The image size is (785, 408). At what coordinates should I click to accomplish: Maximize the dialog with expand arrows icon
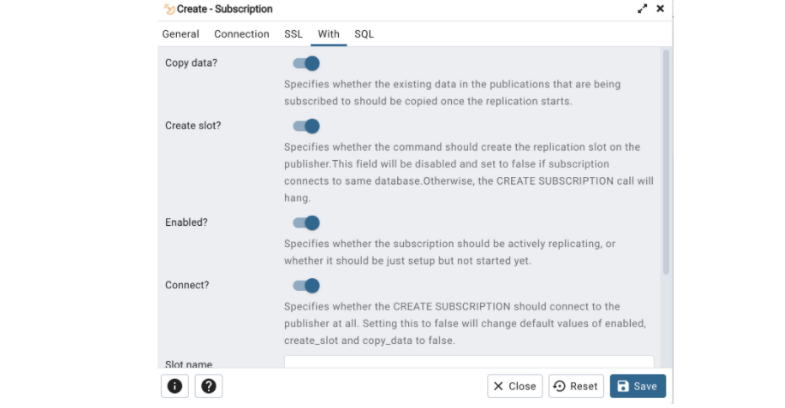tap(642, 9)
